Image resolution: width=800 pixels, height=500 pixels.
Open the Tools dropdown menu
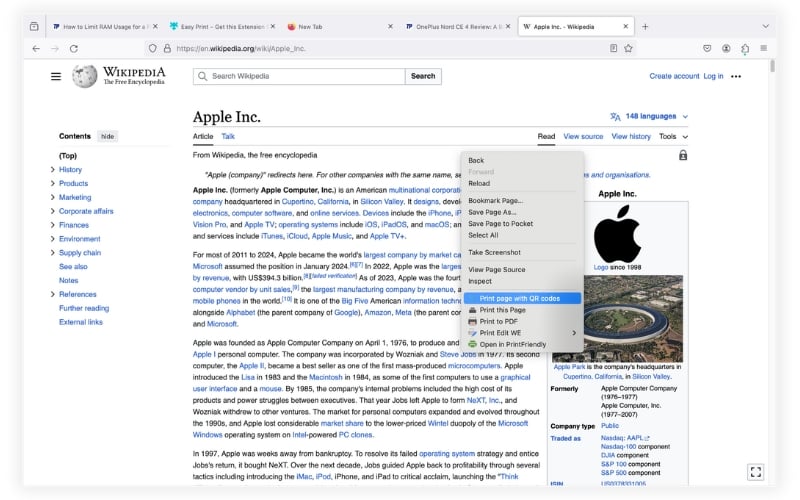tap(673, 137)
